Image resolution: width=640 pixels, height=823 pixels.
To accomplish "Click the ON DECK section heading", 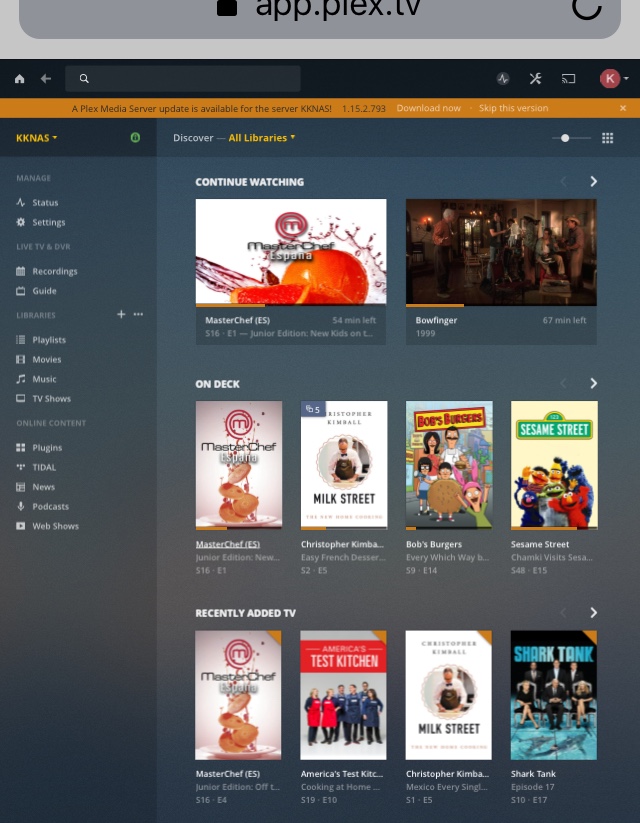I will (217, 384).
